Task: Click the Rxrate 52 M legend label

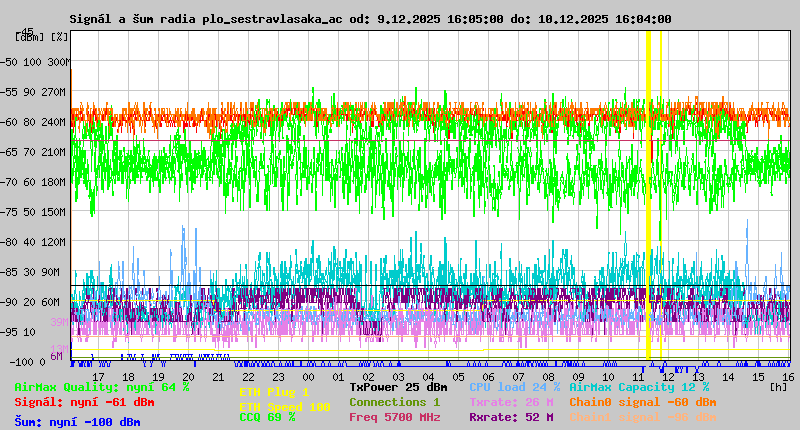Action: click(x=511, y=417)
